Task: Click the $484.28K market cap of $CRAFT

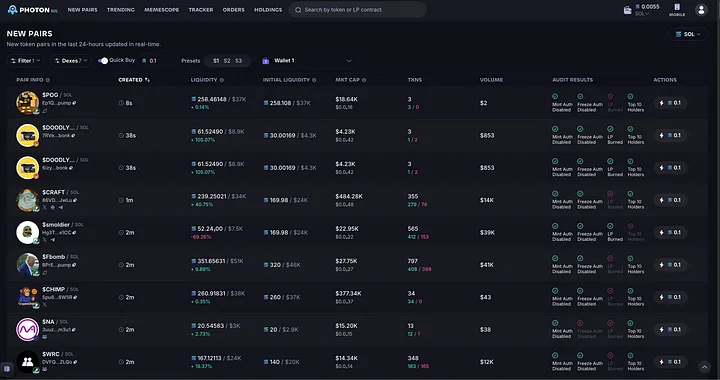Action: [349, 196]
